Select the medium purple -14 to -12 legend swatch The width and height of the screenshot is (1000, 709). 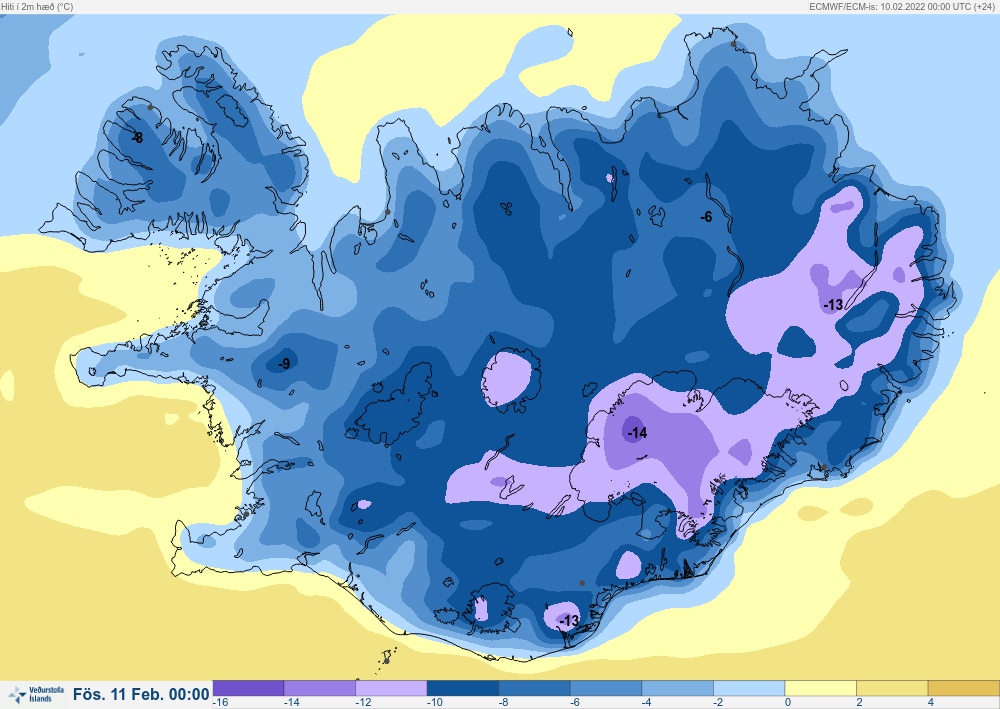click(320, 688)
